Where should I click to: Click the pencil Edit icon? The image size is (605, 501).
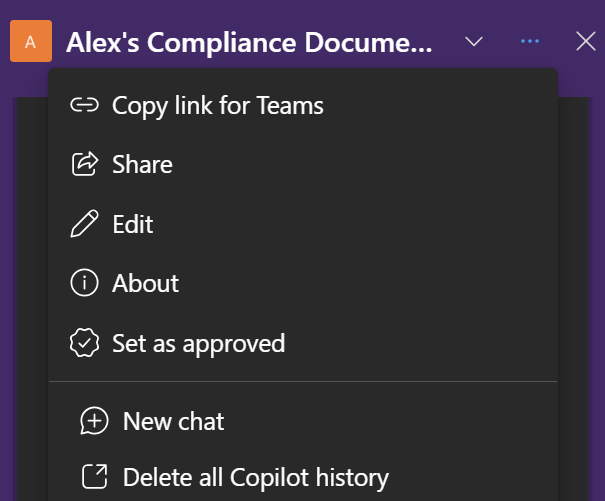(x=85, y=224)
